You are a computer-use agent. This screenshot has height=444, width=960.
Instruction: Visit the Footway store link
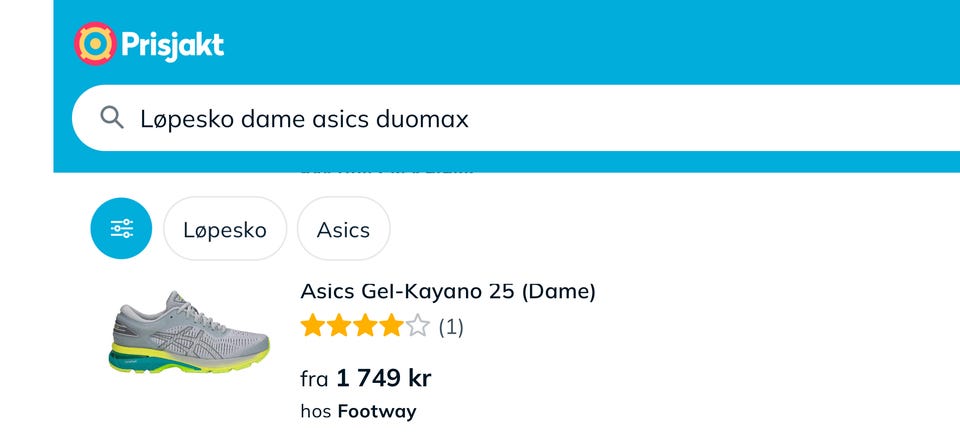pyautogui.click(x=377, y=411)
